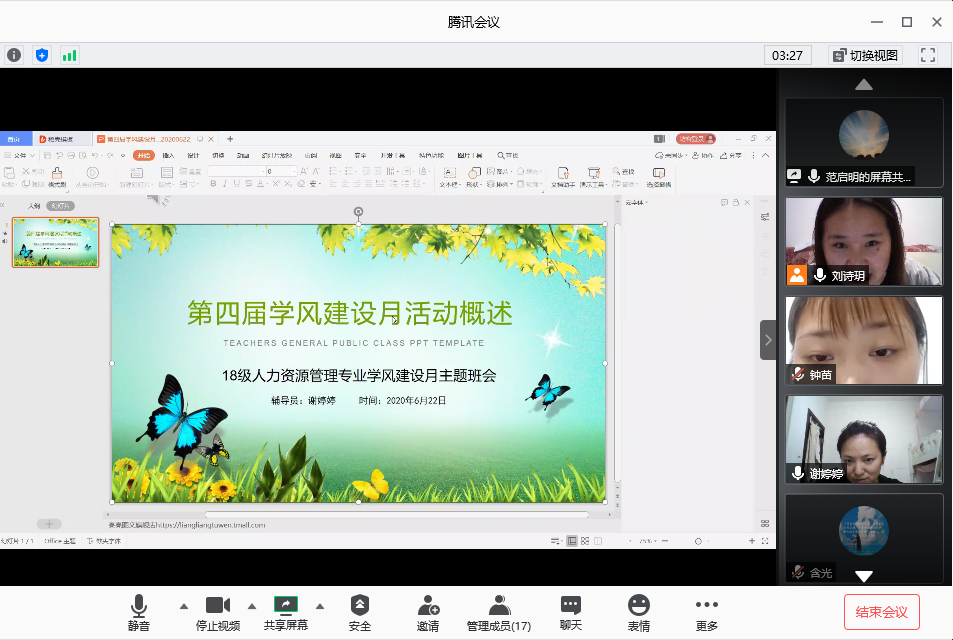This screenshot has width=953, height=640.
Task: Check the green network signal icon
Action: coord(69,55)
